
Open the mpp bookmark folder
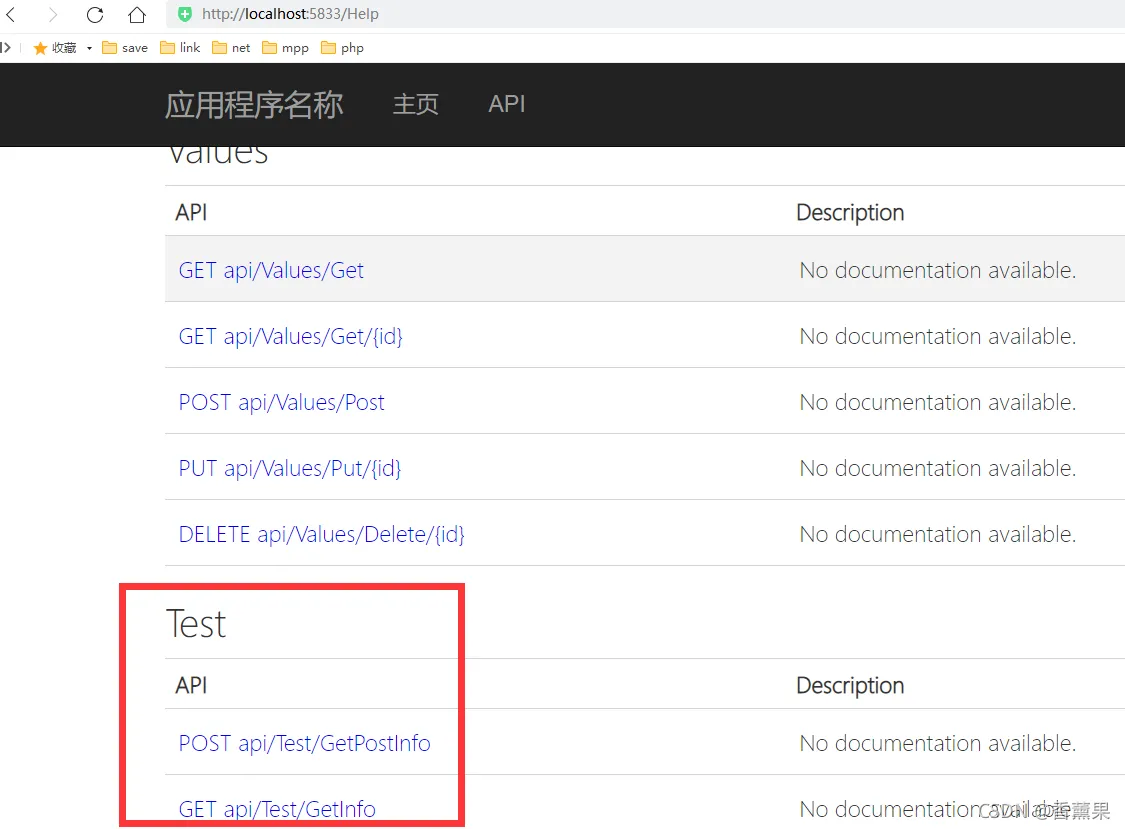pyautogui.click(x=286, y=48)
